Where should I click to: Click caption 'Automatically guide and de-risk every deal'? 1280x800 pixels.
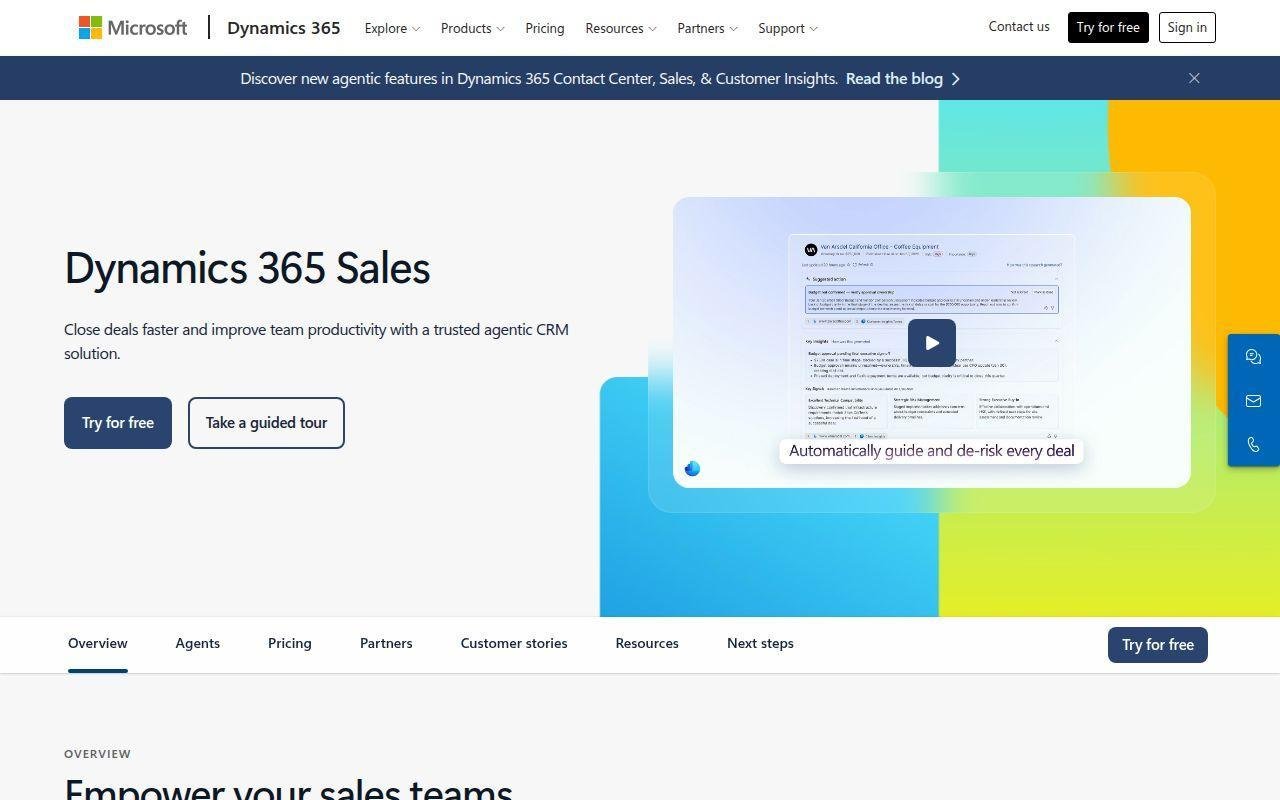point(932,451)
